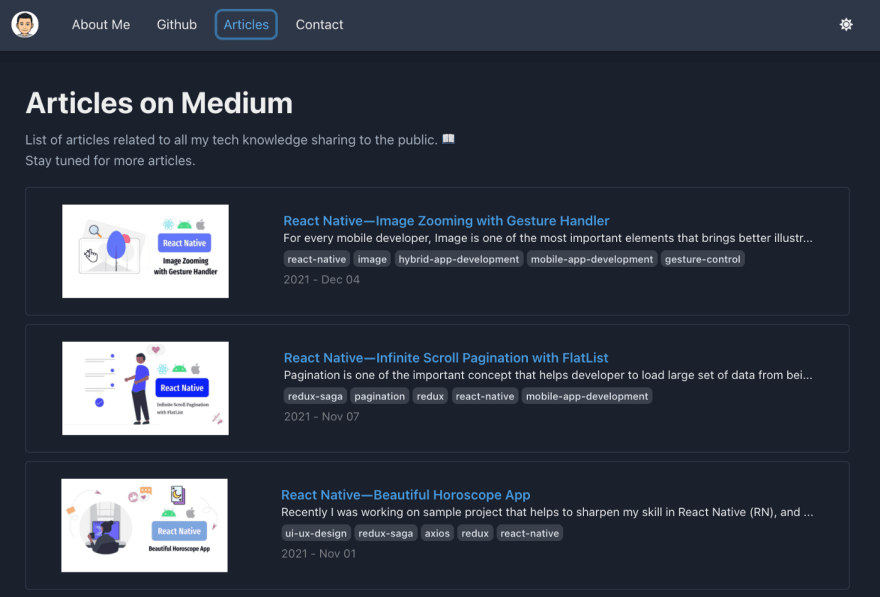
Task: Click redux tag on Horoscope App article
Action: point(475,533)
